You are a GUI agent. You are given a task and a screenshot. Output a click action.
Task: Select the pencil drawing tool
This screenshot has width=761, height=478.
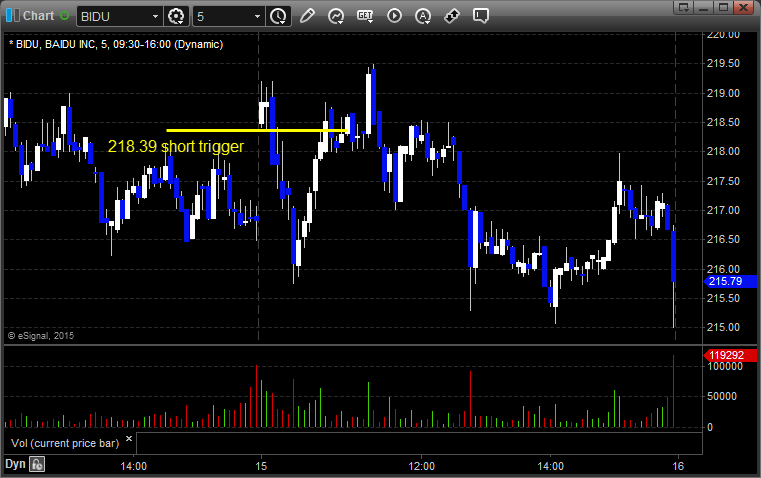pos(307,16)
